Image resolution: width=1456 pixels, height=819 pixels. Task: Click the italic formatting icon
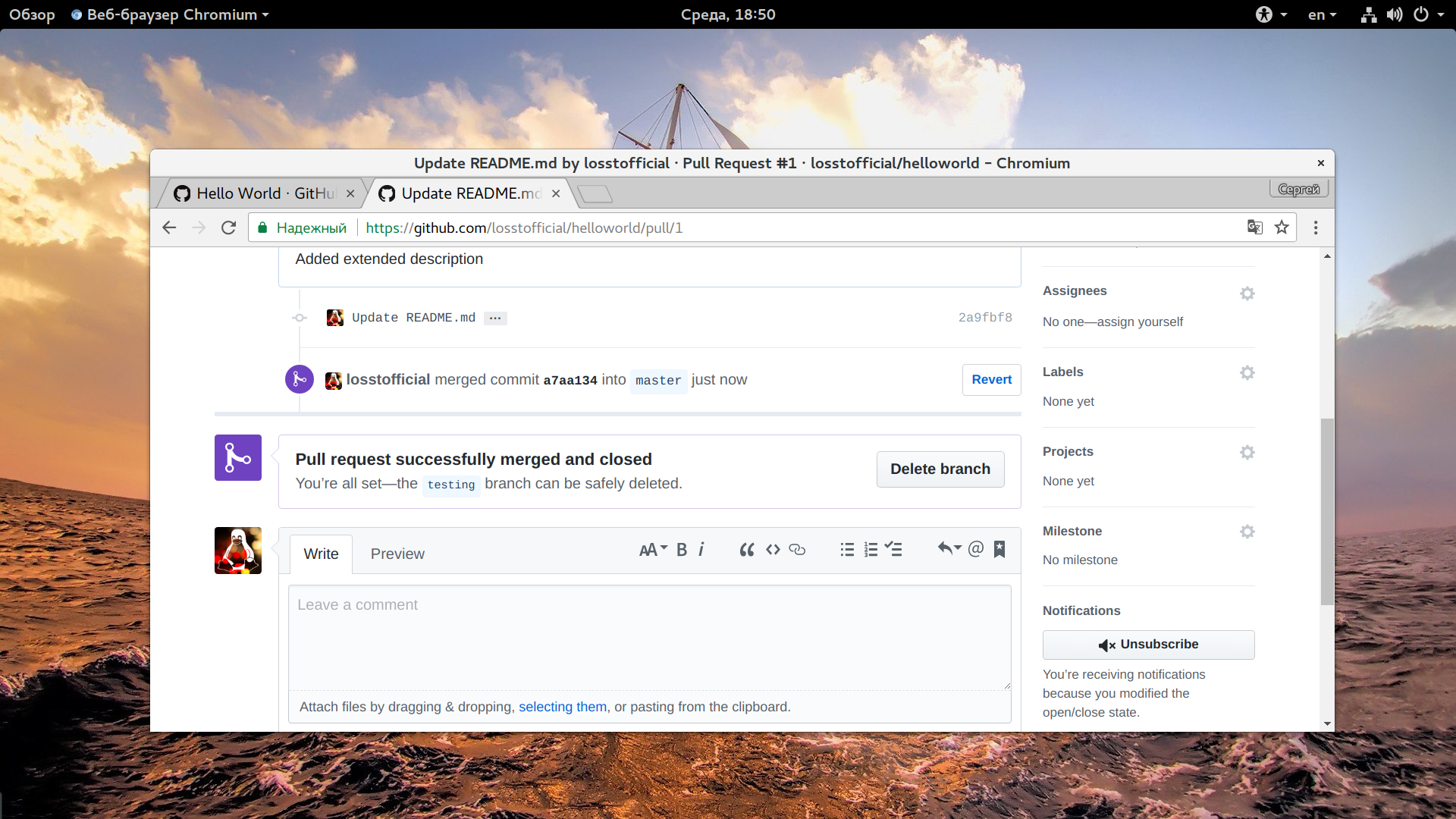point(701,550)
